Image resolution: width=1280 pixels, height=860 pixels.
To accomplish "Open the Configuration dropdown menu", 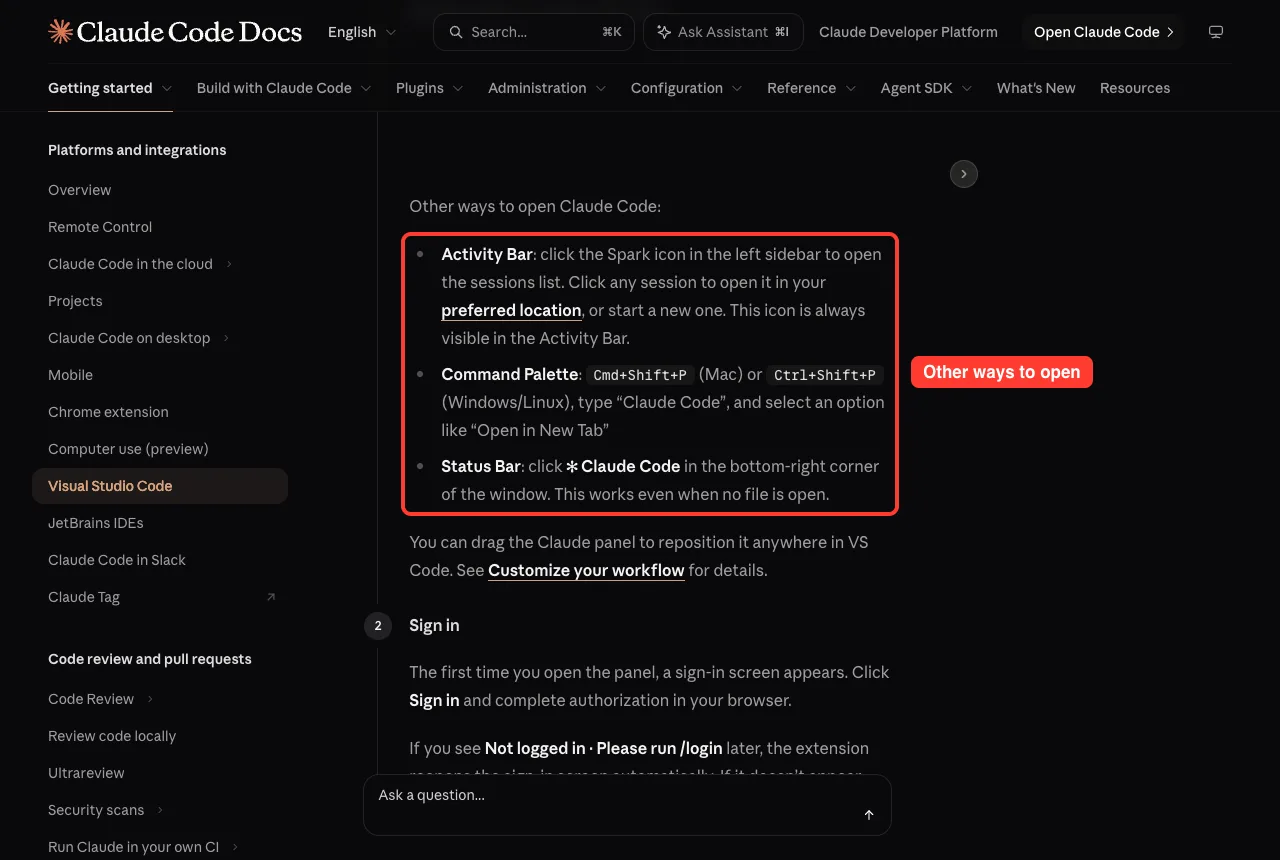I will pyautogui.click(x=687, y=88).
